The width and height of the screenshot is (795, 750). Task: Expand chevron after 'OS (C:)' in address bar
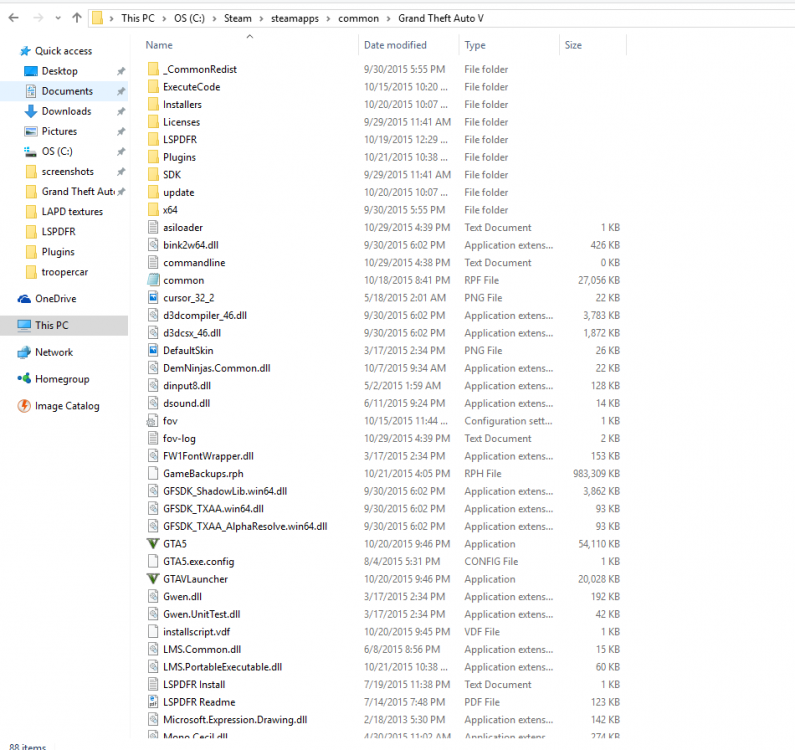click(215, 19)
